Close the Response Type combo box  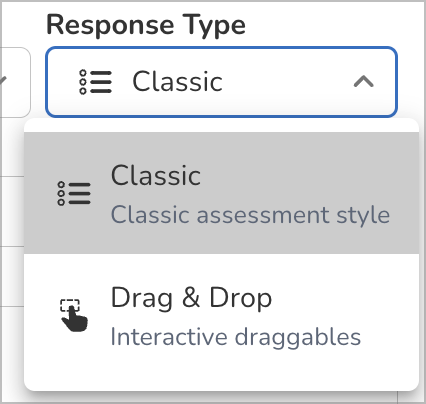pyautogui.click(x=221, y=82)
